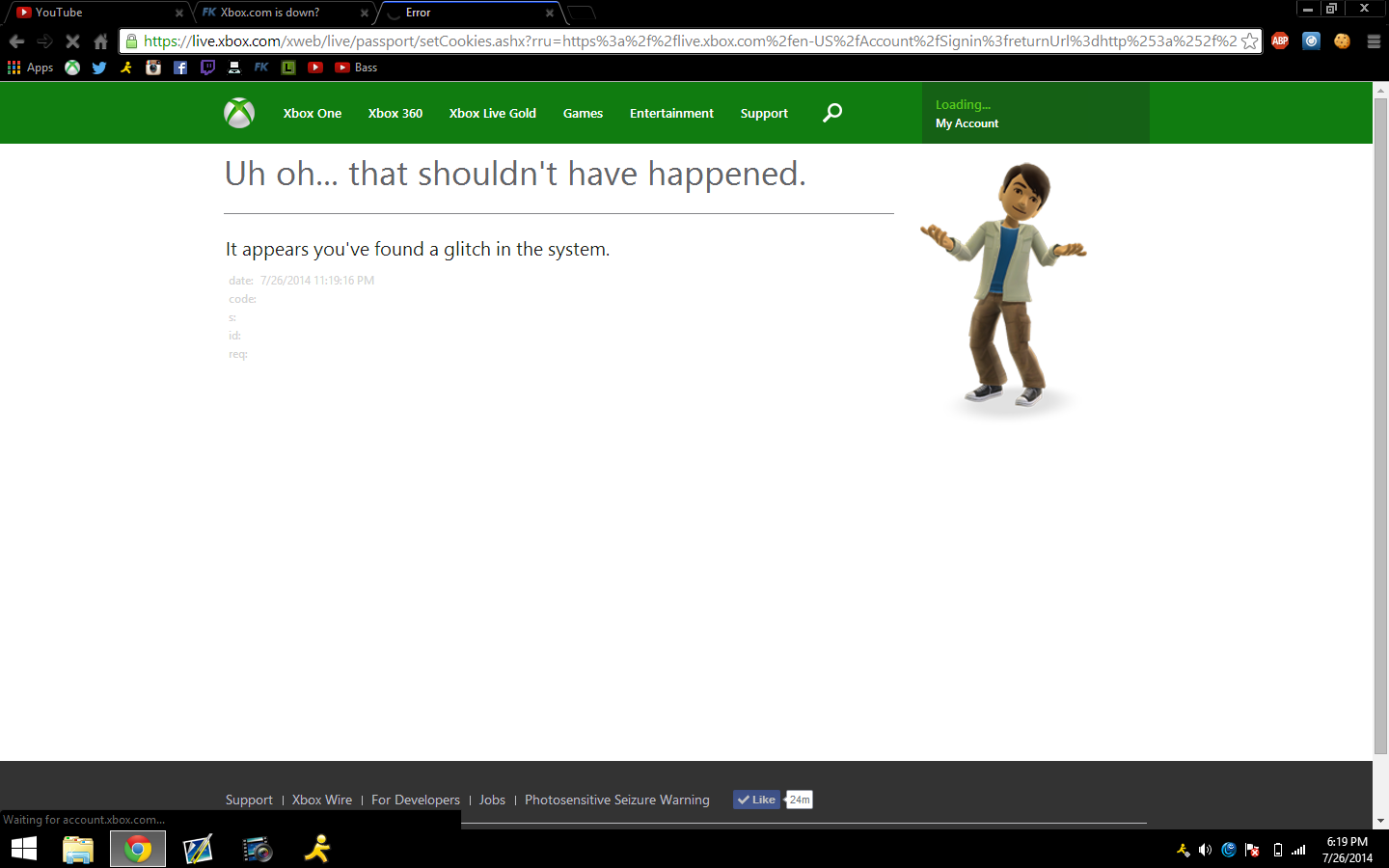Click the Facebook Like button
The width and height of the screenshot is (1389, 868).
pos(756,800)
